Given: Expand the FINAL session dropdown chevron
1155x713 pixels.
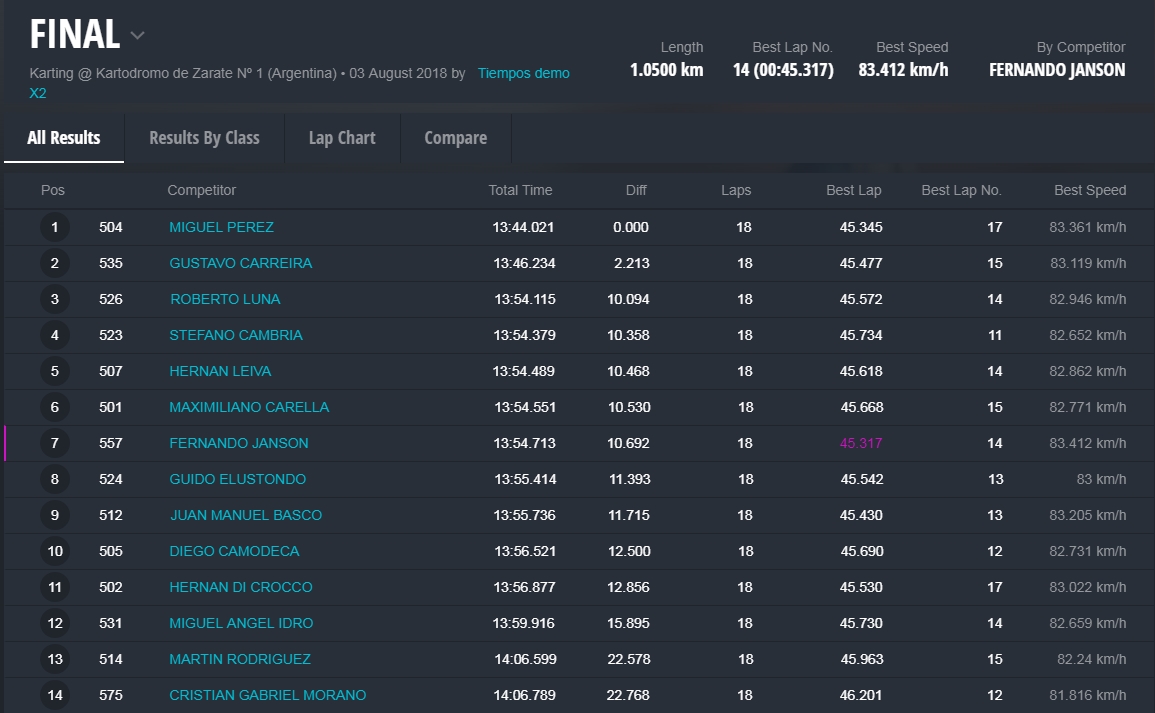Looking at the screenshot, I should pyautogui.click(x=137, y=36).
